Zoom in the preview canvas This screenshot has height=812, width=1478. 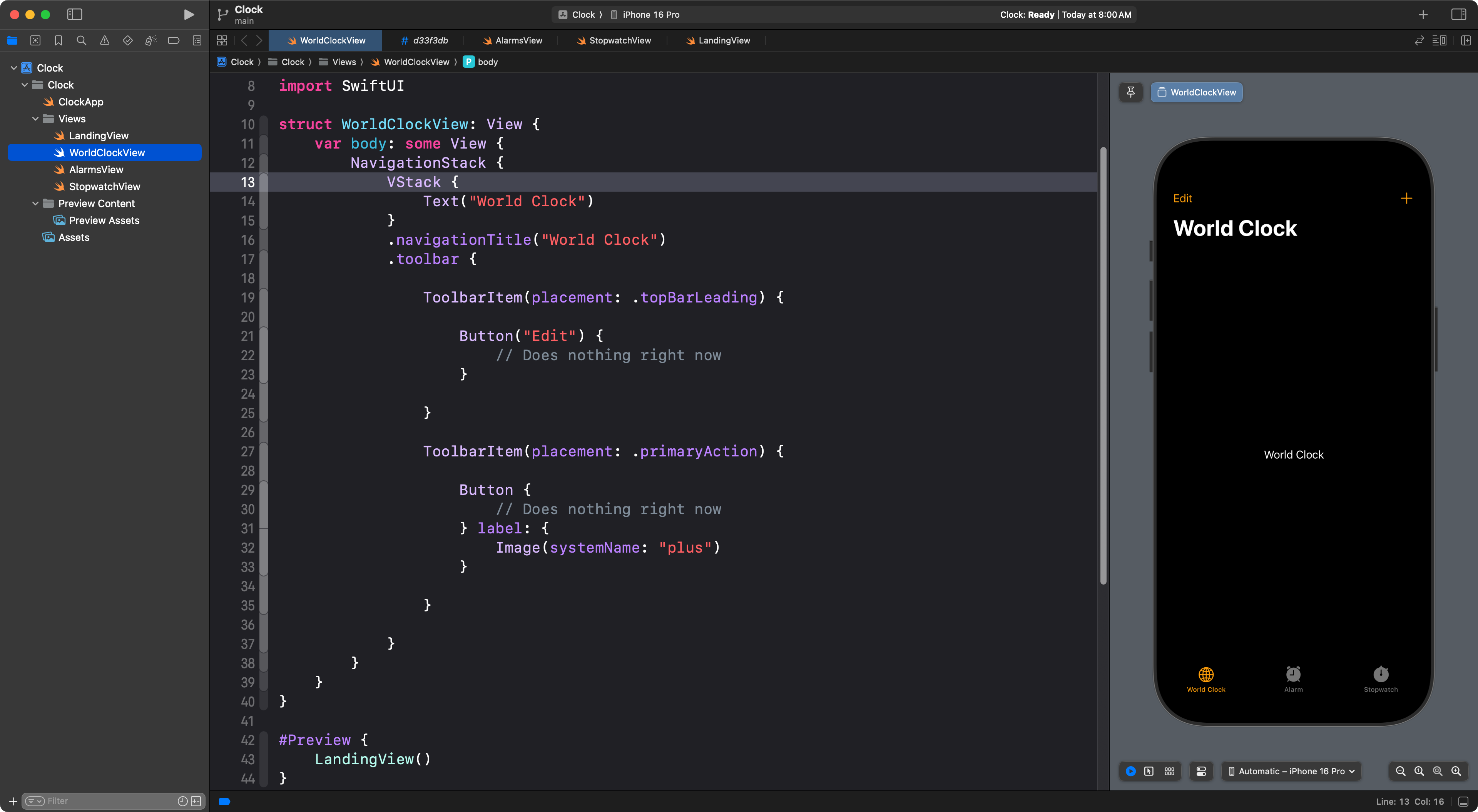[x=1456, y=771]
